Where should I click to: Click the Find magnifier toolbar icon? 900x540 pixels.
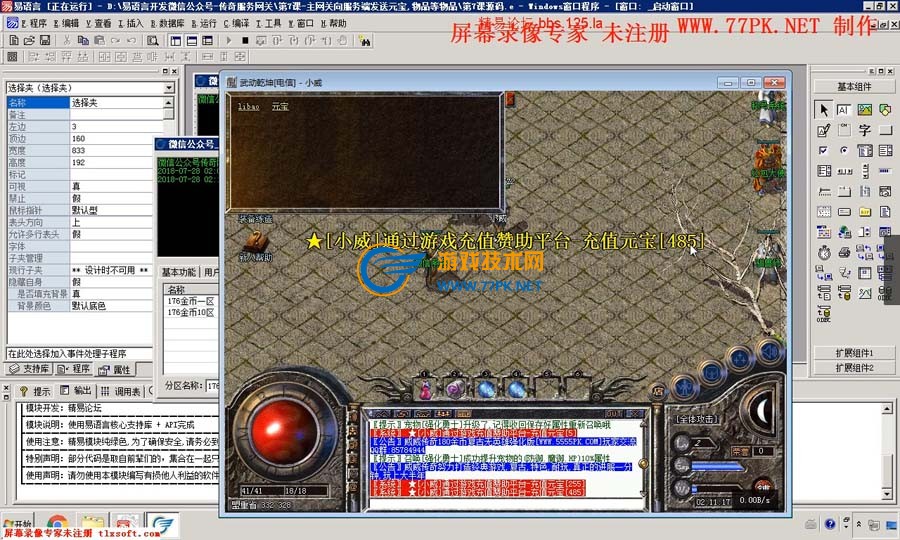152,40
